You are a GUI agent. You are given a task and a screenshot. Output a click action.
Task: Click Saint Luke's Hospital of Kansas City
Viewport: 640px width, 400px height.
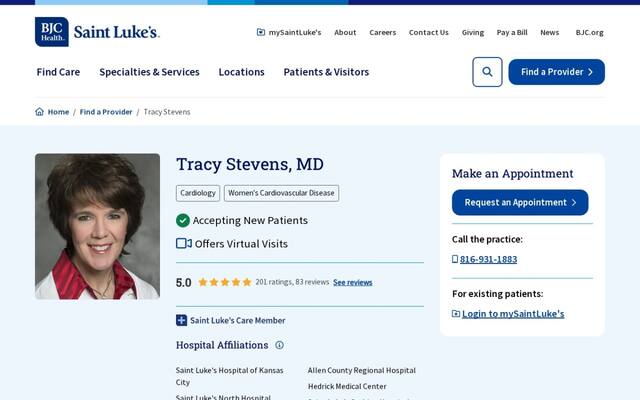[229, 376]
